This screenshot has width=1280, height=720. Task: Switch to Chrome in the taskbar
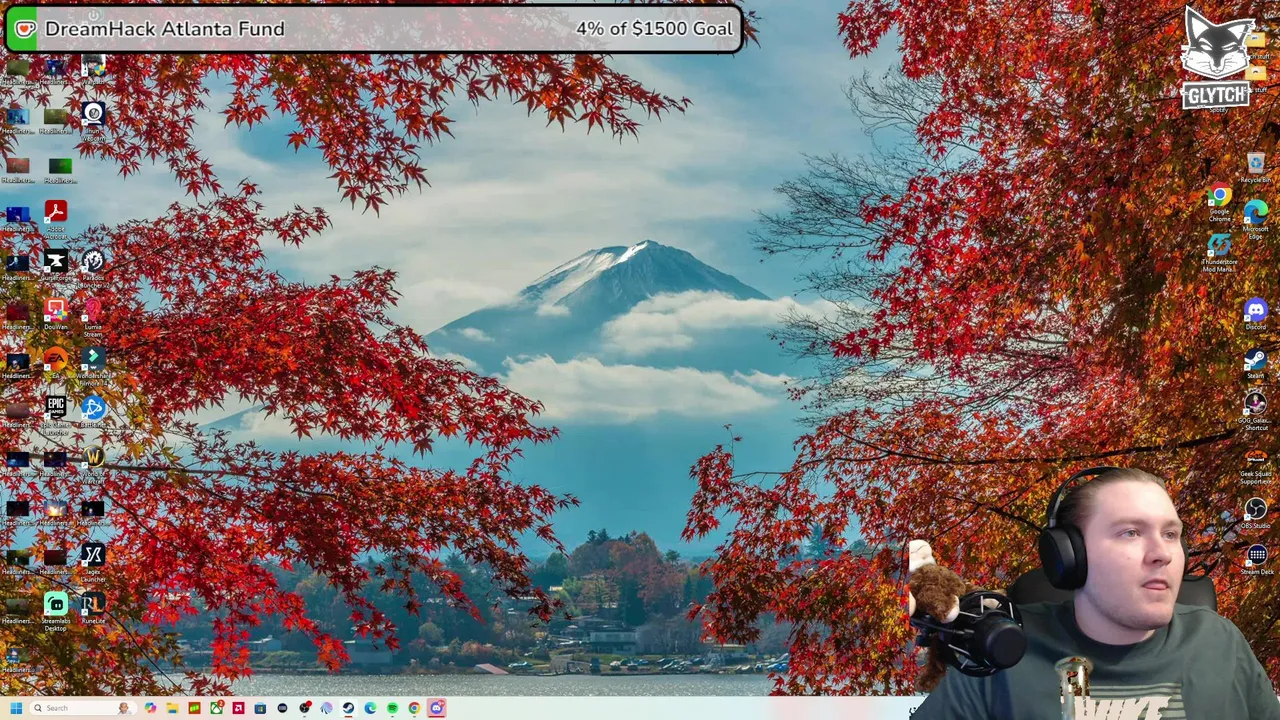[414, 708]
